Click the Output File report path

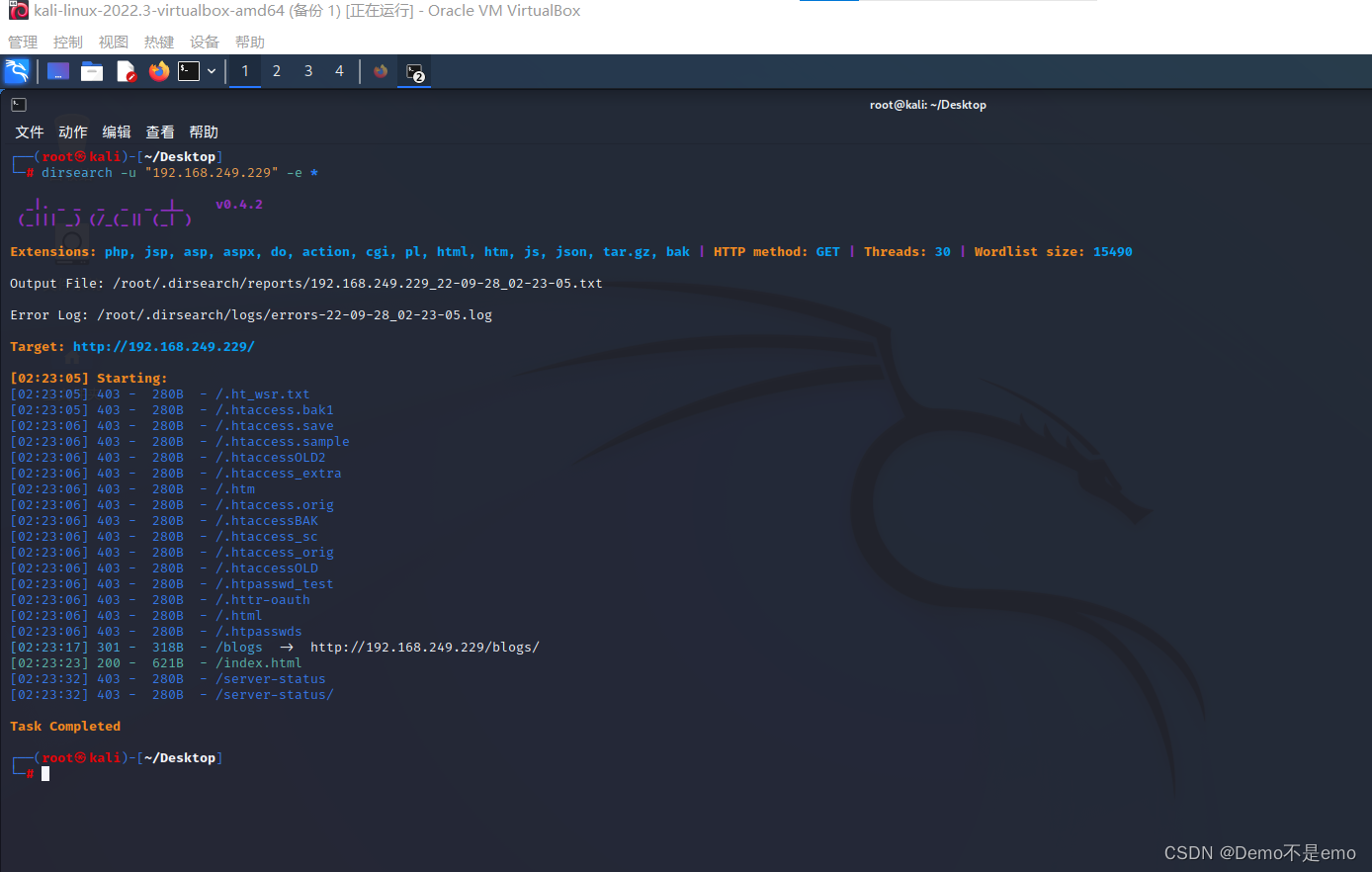click(x=358, y=284)
